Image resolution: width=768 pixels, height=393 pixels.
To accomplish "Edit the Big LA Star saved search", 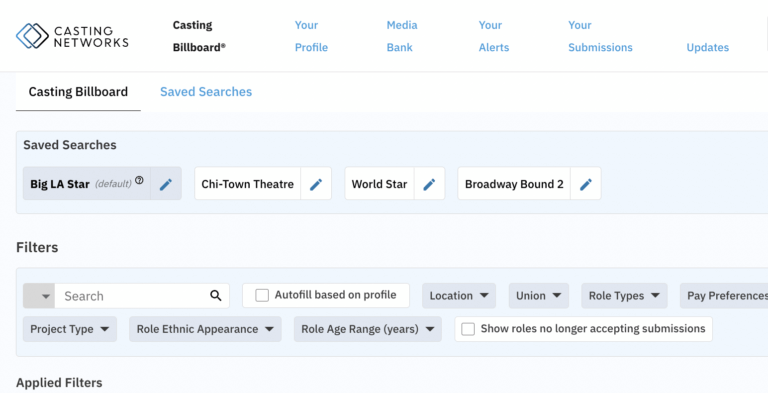I will [166, 184].
